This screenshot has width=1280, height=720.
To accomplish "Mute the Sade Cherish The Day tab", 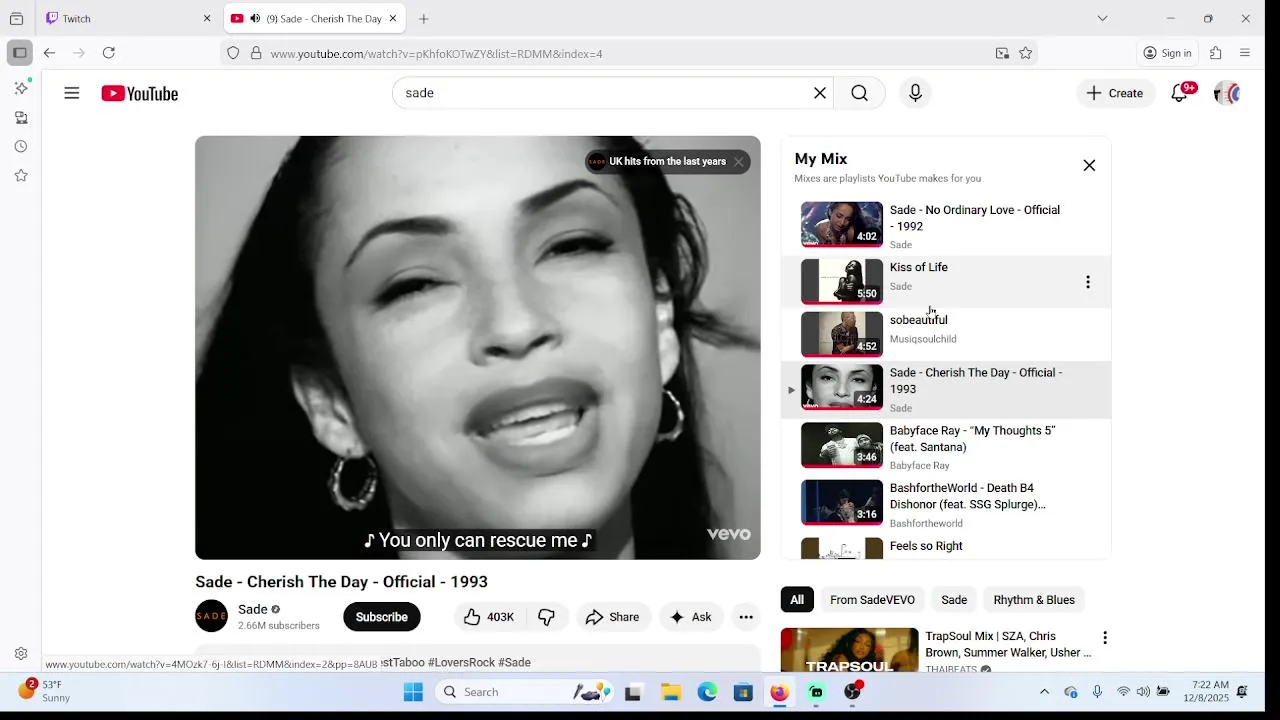I will tap(255, 18).
